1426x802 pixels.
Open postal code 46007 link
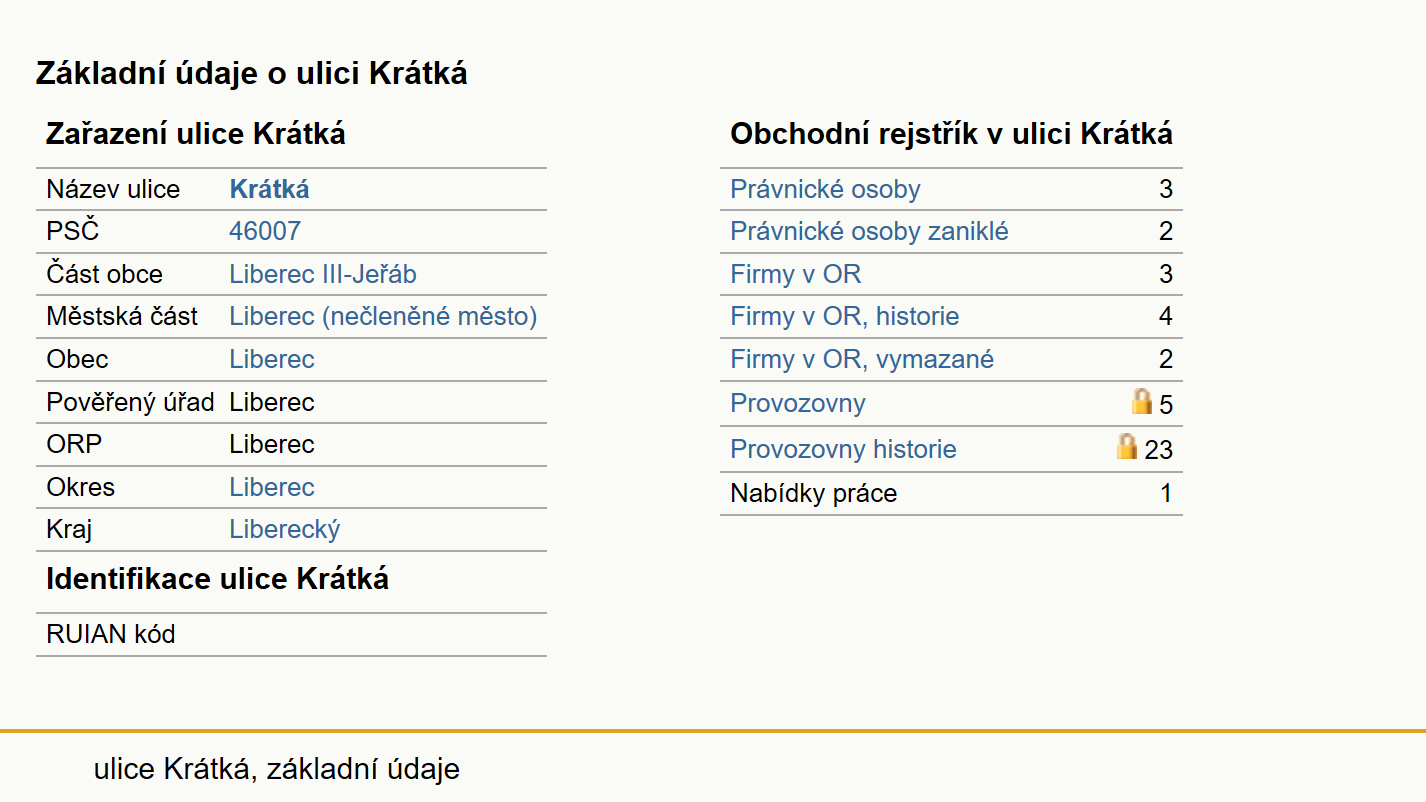pos(265,232)
